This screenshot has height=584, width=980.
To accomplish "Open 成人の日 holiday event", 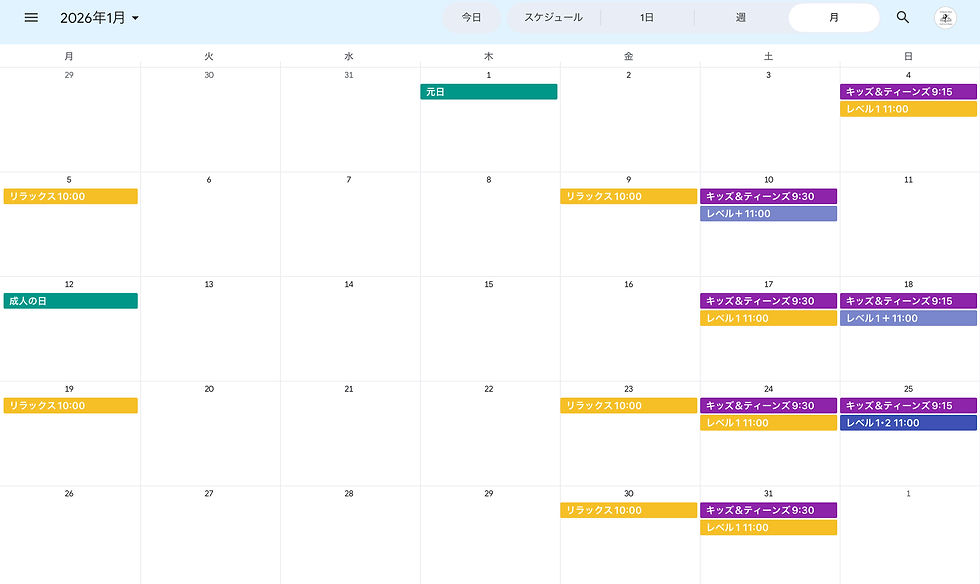I will click(71, 301).
